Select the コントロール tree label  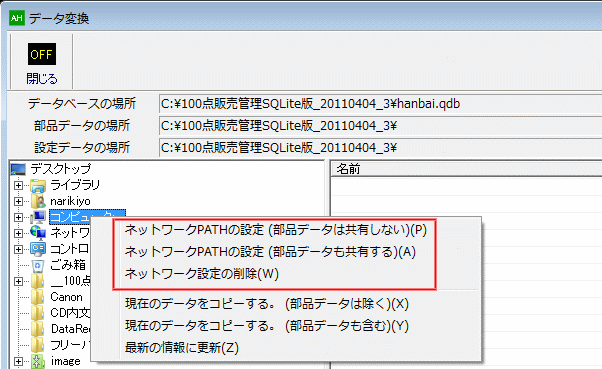(70, 249)
